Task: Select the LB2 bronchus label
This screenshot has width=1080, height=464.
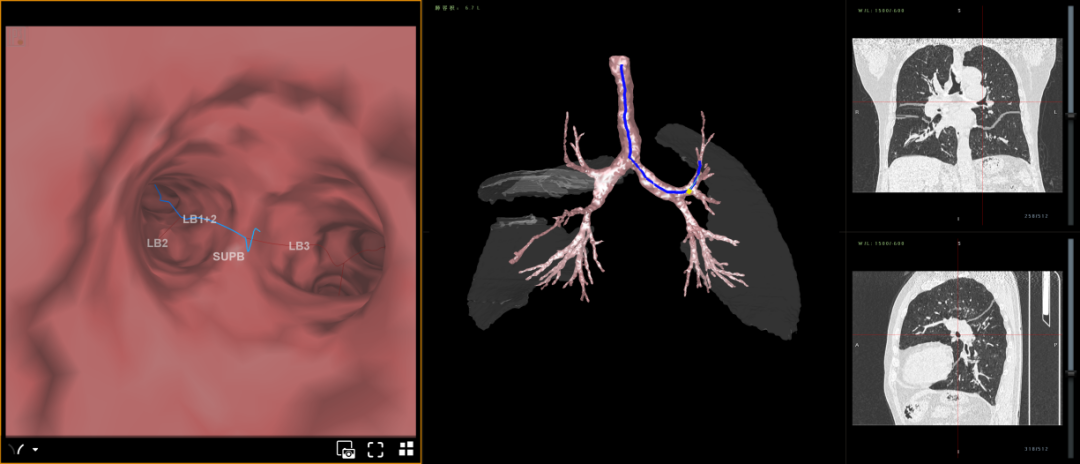Action: (157, 243)
